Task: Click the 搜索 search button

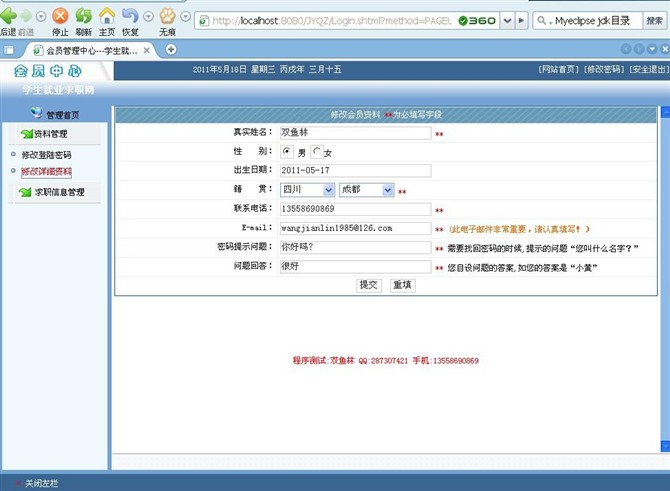Action: click(x=654, y=21)
